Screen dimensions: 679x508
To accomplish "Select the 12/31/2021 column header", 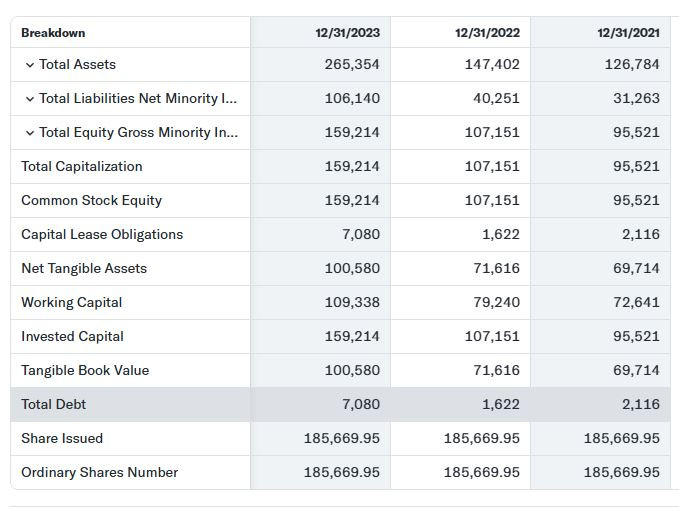I will tap(628, 33).
